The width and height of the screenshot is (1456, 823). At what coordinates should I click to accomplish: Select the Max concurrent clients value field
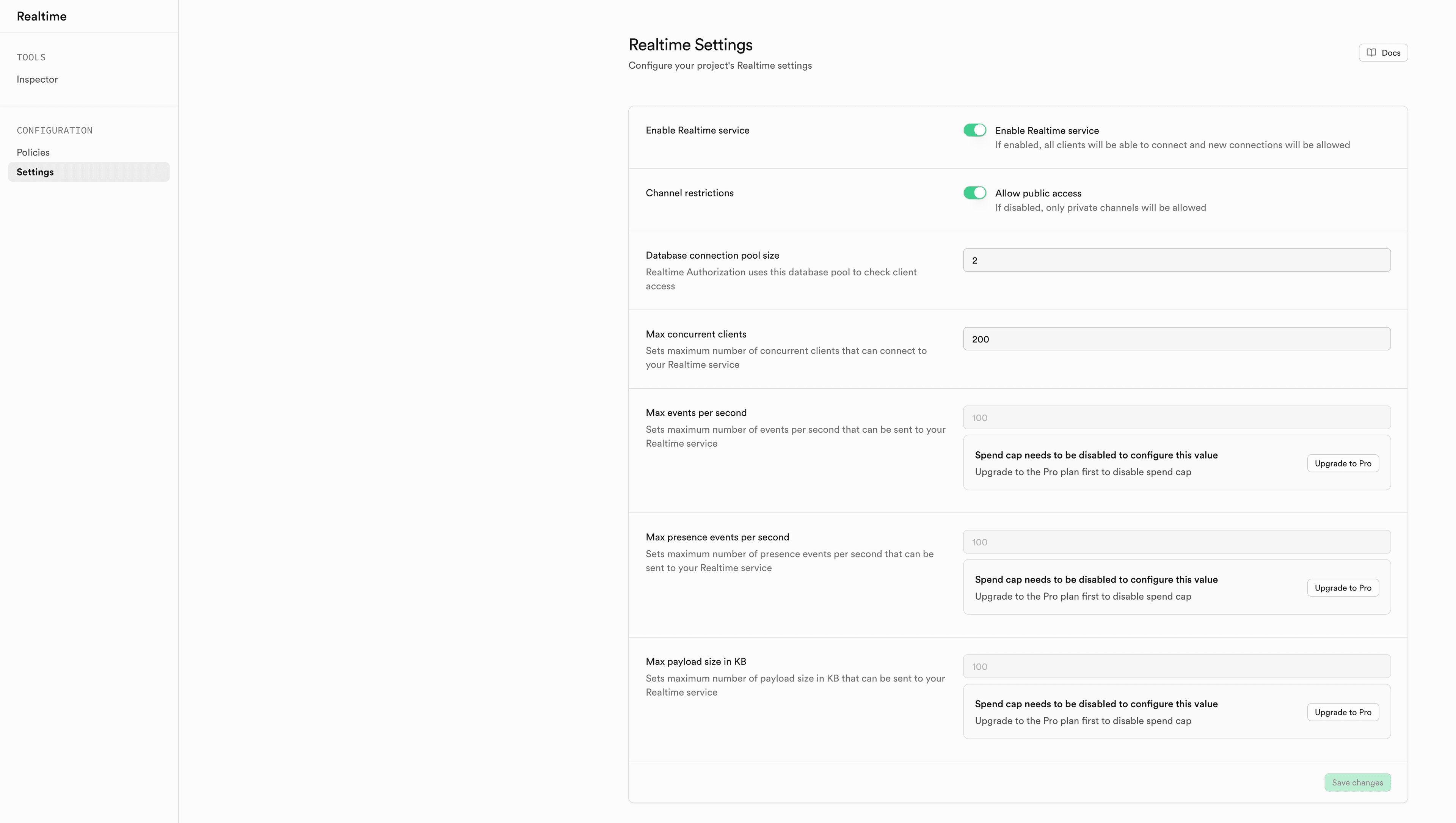click(x=1176, y=339)
